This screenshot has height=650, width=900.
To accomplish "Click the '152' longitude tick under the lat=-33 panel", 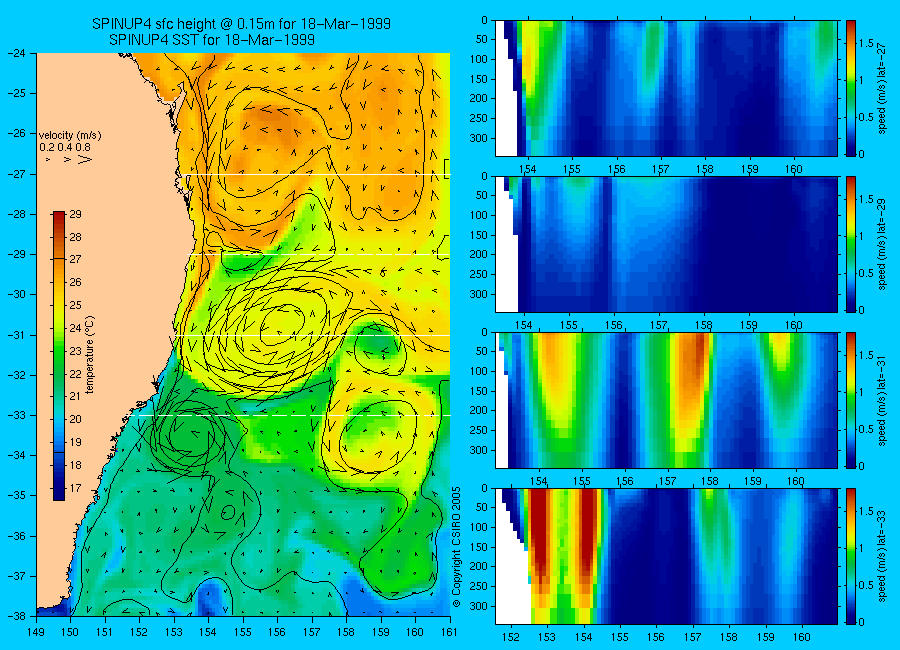I will [x=510, y=637].
